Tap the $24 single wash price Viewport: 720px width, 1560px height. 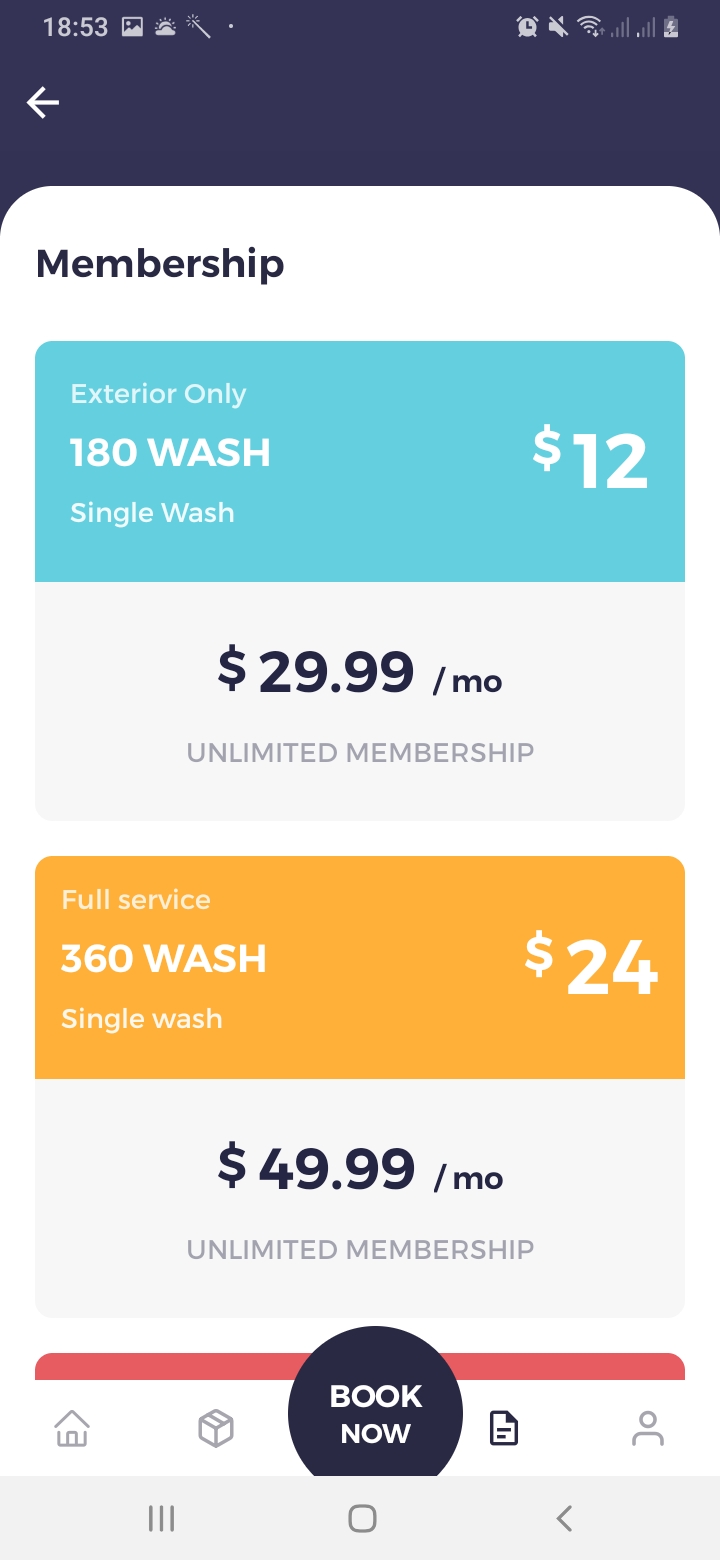coord(591,966)
